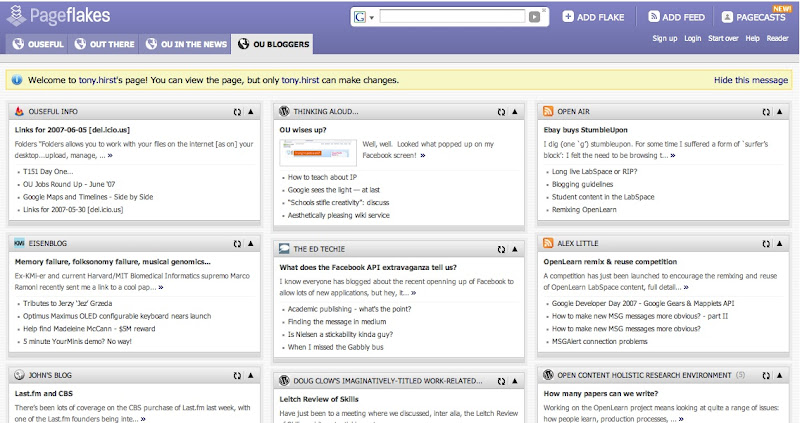Click refresh icon on OUseful Info widget
This screenshot has width=800, height=423.
pos(238,111)
